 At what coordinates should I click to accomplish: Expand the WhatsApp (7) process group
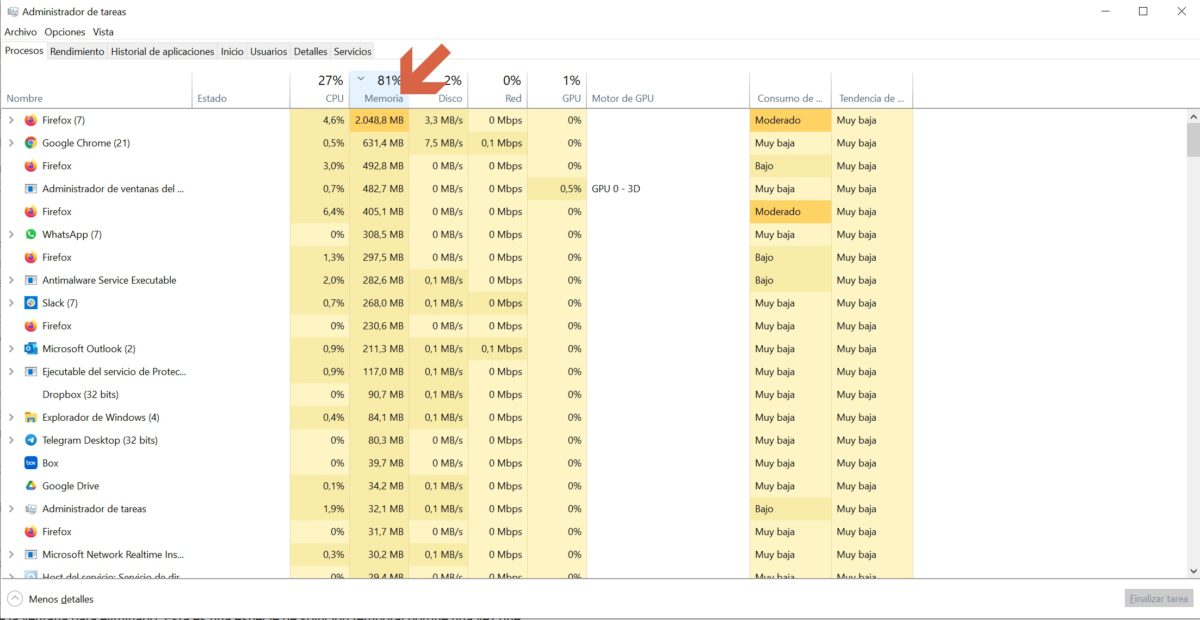coord(10,234)
